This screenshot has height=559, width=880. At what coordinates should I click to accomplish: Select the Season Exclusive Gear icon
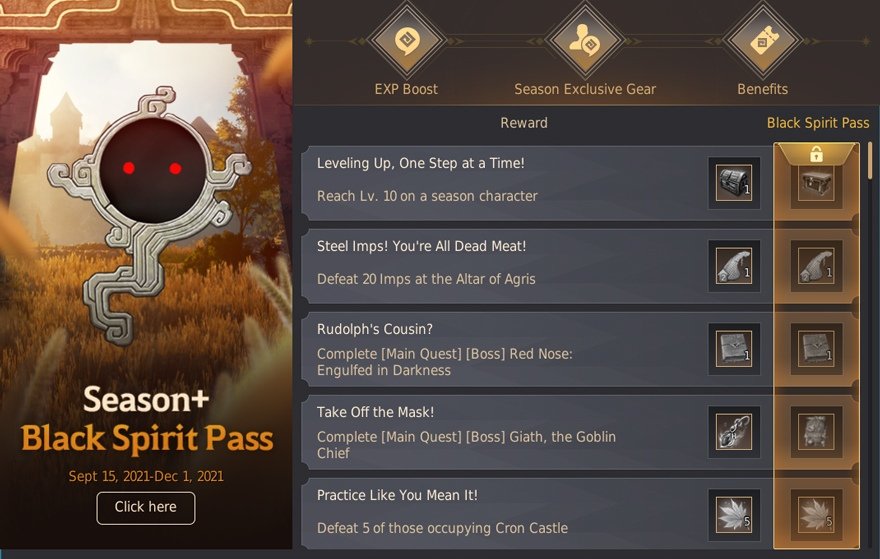[585, 40]
